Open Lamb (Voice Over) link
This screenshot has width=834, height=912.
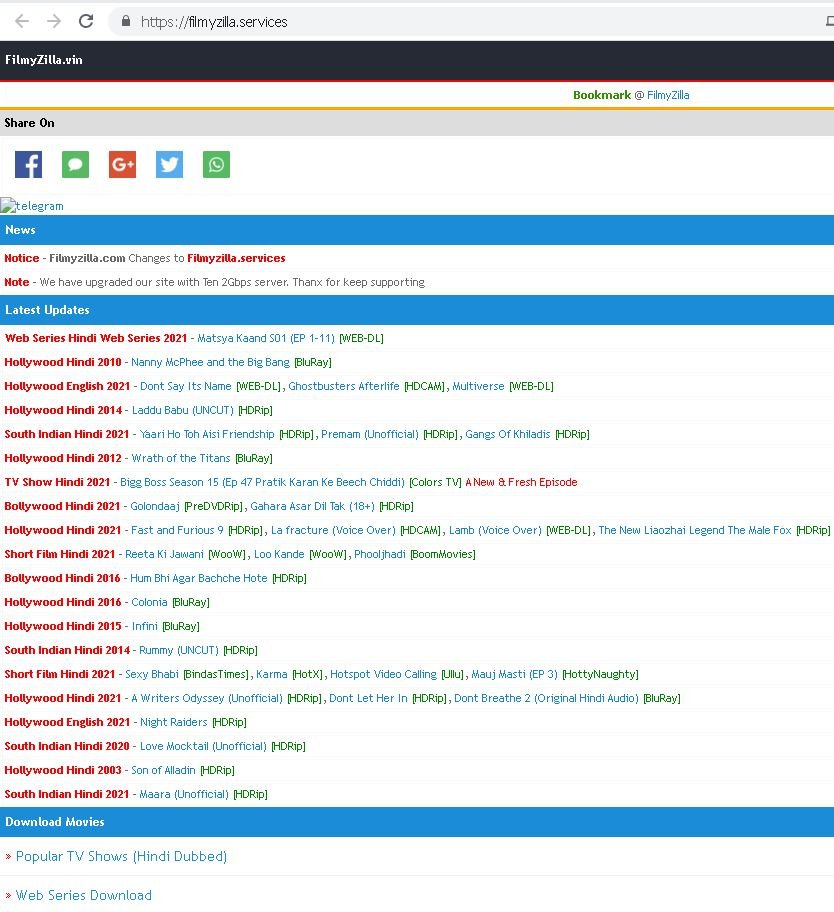495,530
